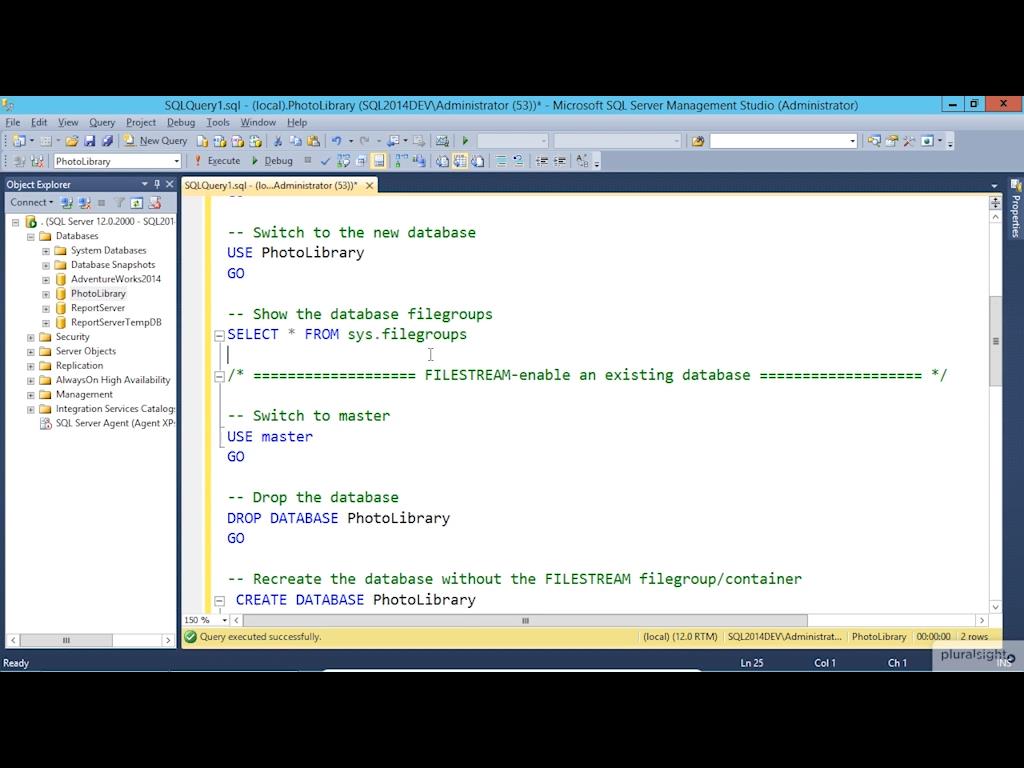This screenshot has width=1024, height=768.
Task: Click the Undo arrow icon
Action: click(336, 141)
